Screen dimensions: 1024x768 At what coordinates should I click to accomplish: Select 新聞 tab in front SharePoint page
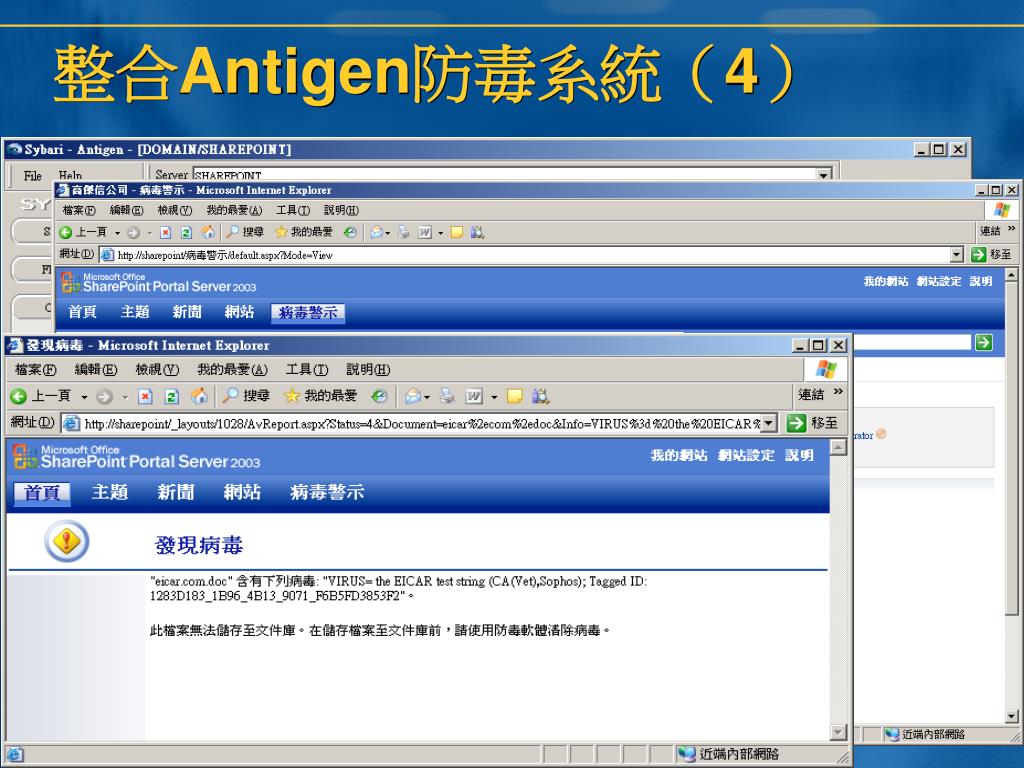coord(176,492)
